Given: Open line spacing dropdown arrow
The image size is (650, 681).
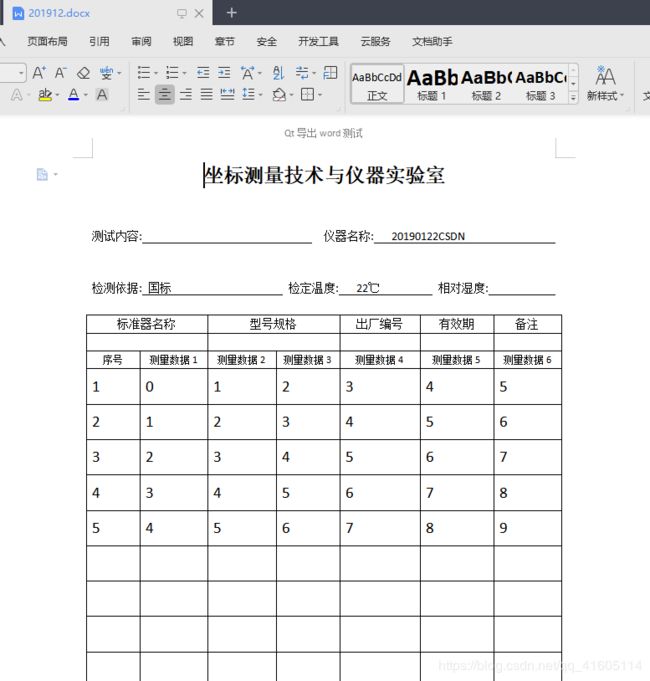Looking at the screenshot, I should point(261,95).
